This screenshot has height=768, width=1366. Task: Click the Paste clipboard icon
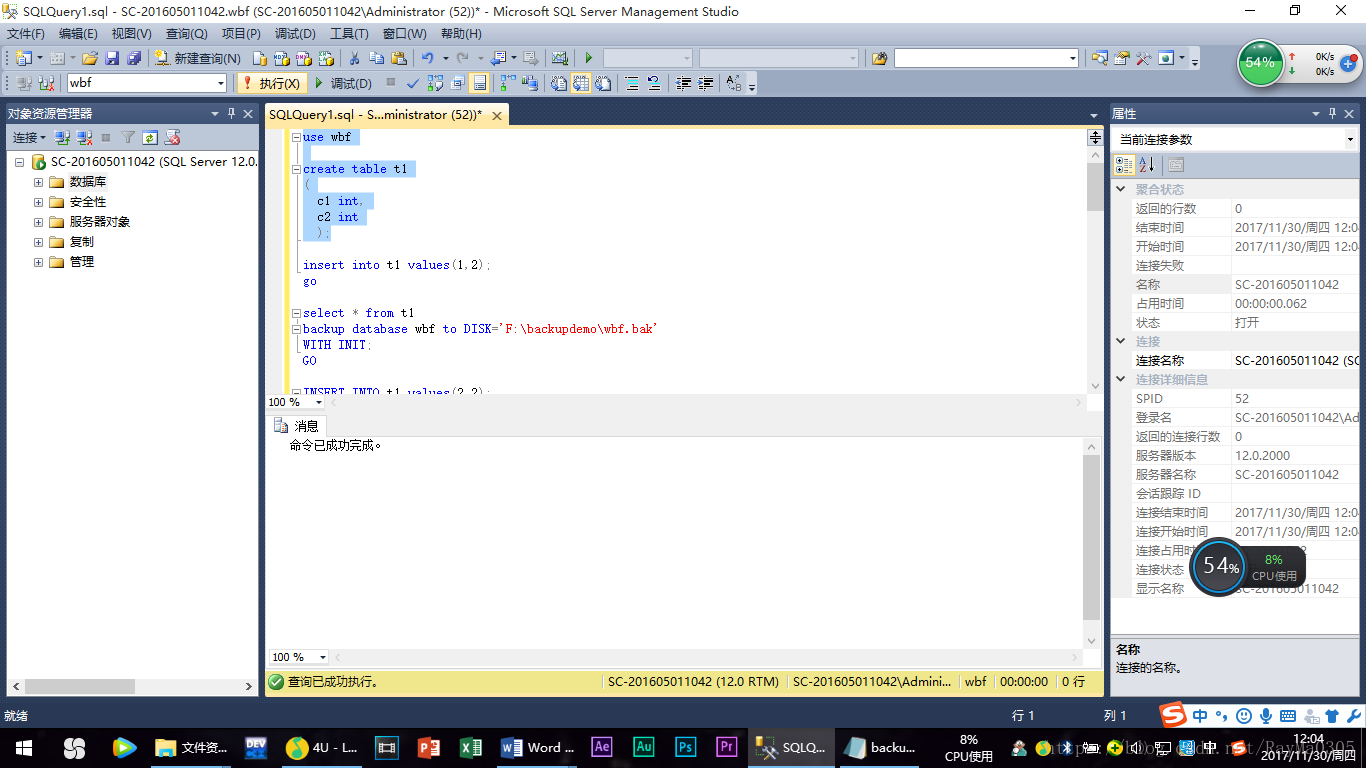pos(398,58)
